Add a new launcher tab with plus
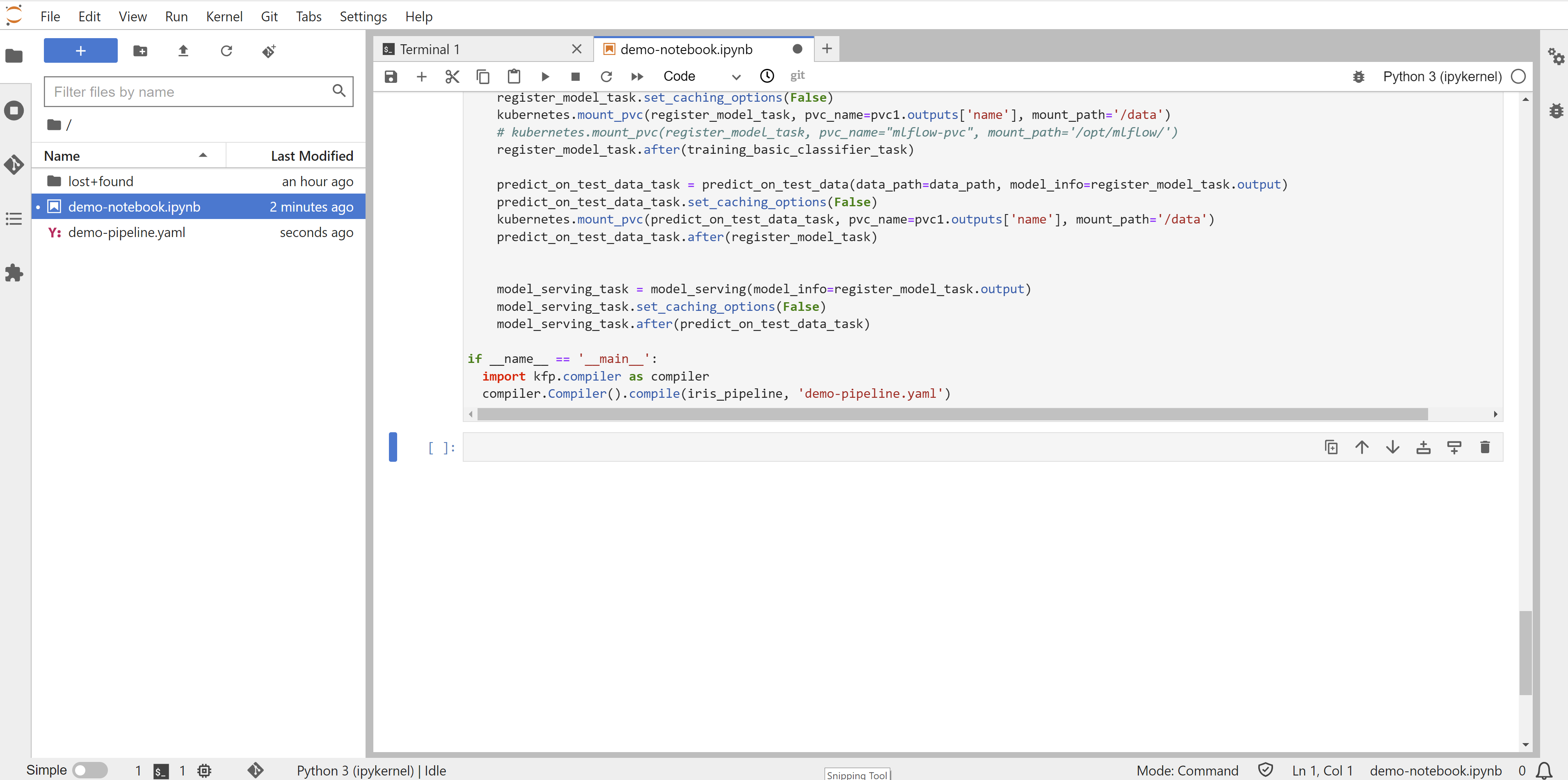Viewport: 1568px width, 780px height. click(x=827, y=49)
